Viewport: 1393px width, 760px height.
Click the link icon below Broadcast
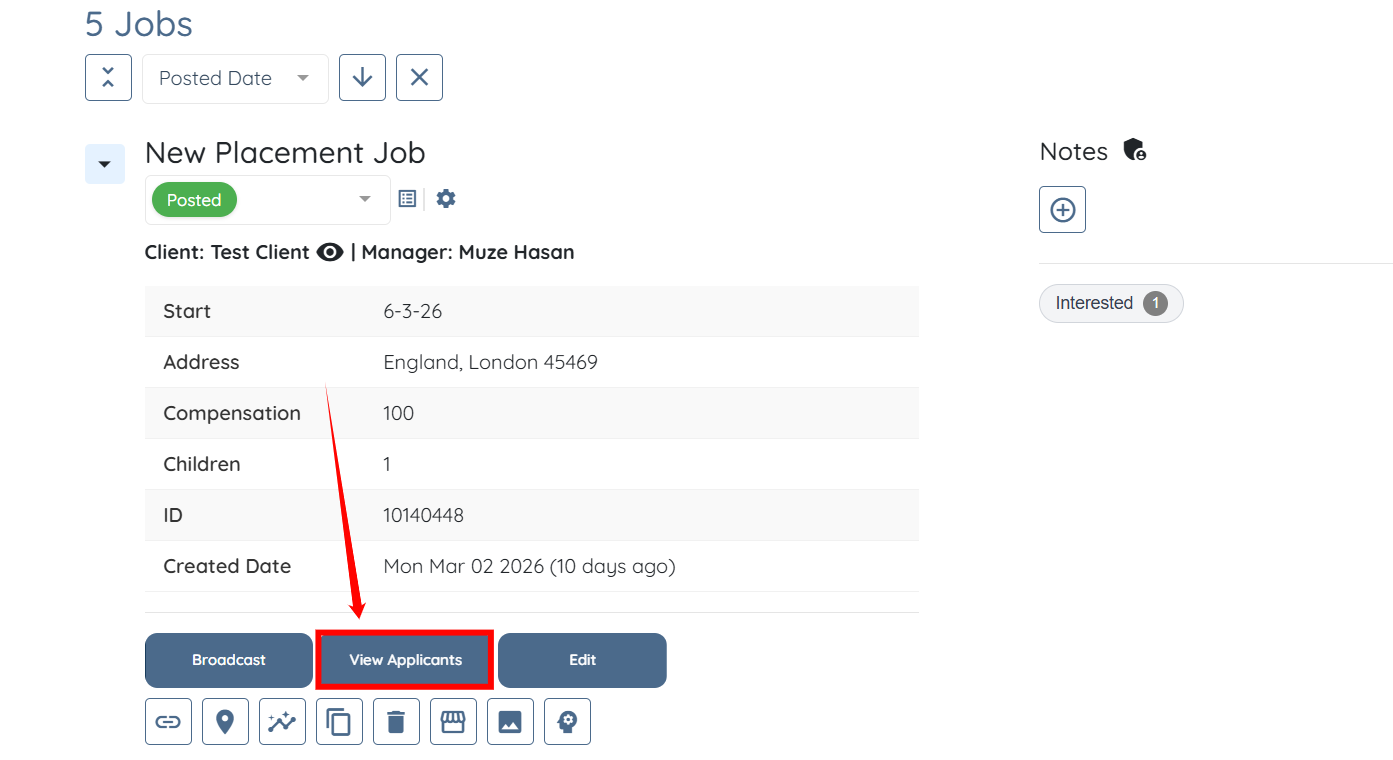click(168, 721)
